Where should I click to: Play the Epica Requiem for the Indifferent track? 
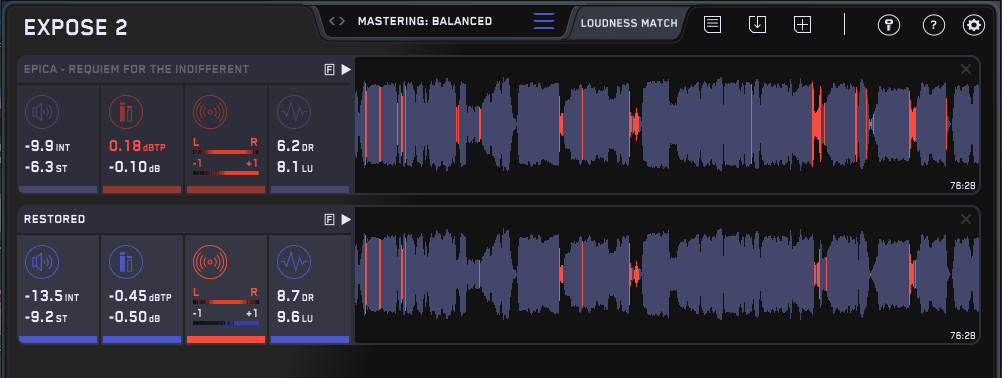tap(346, 70)
